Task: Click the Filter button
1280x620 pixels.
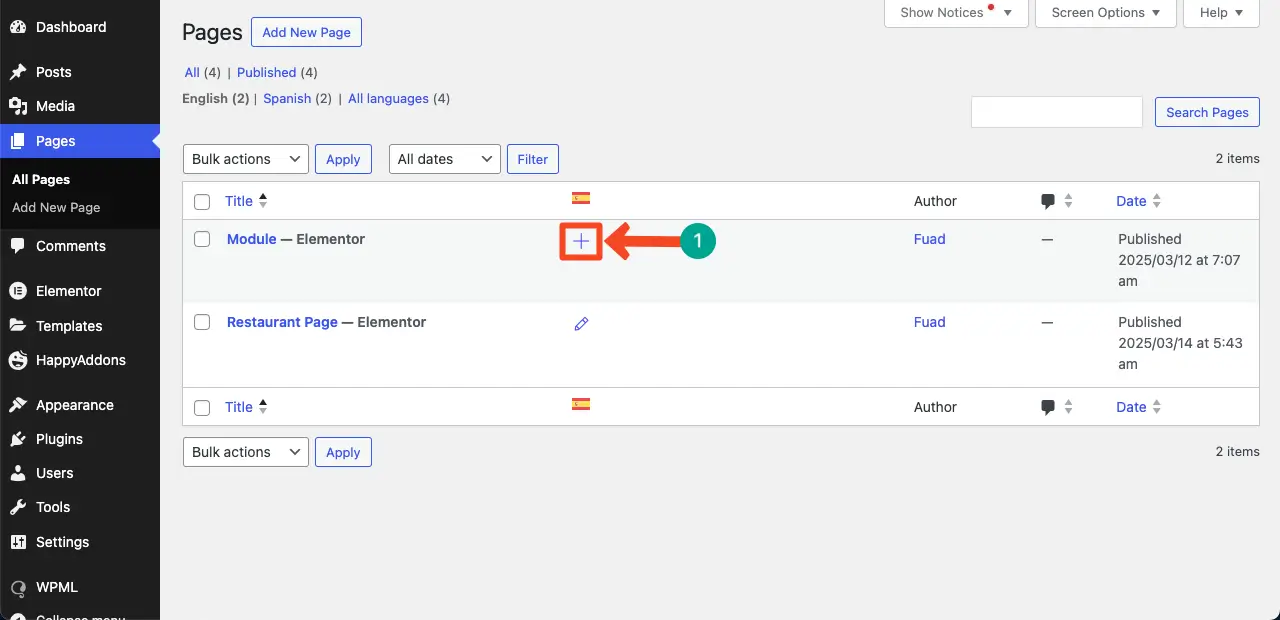Action: click(x=533, y=159)
